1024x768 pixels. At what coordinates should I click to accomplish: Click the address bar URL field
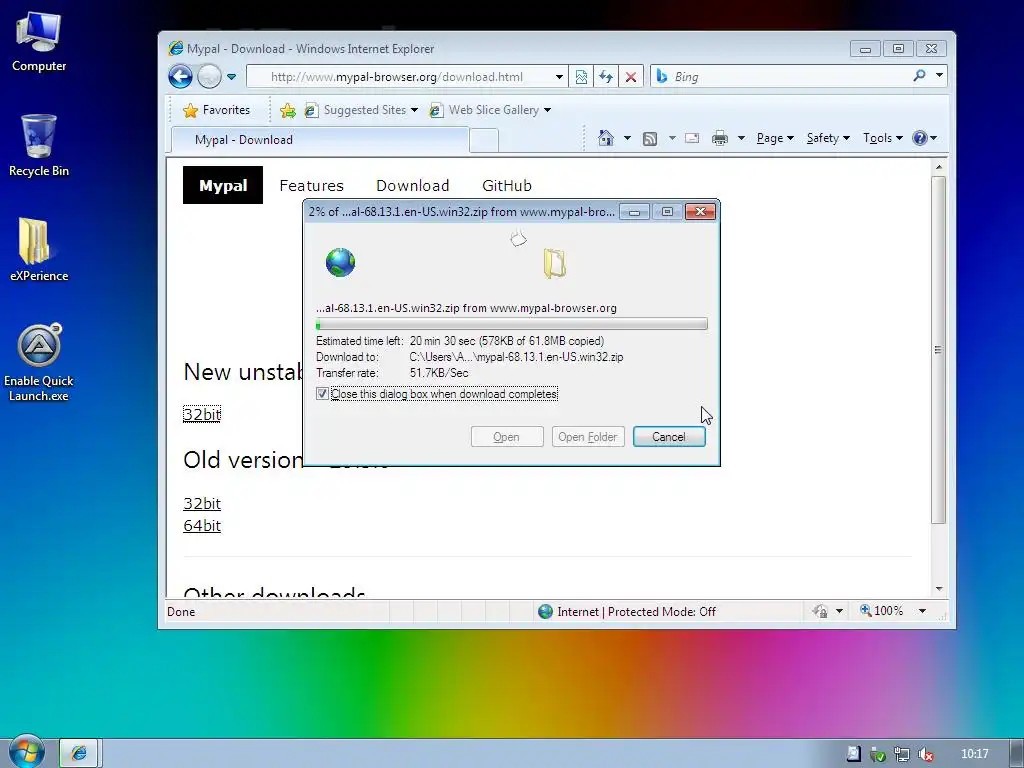pyautogui.click(x=398, y=77)
